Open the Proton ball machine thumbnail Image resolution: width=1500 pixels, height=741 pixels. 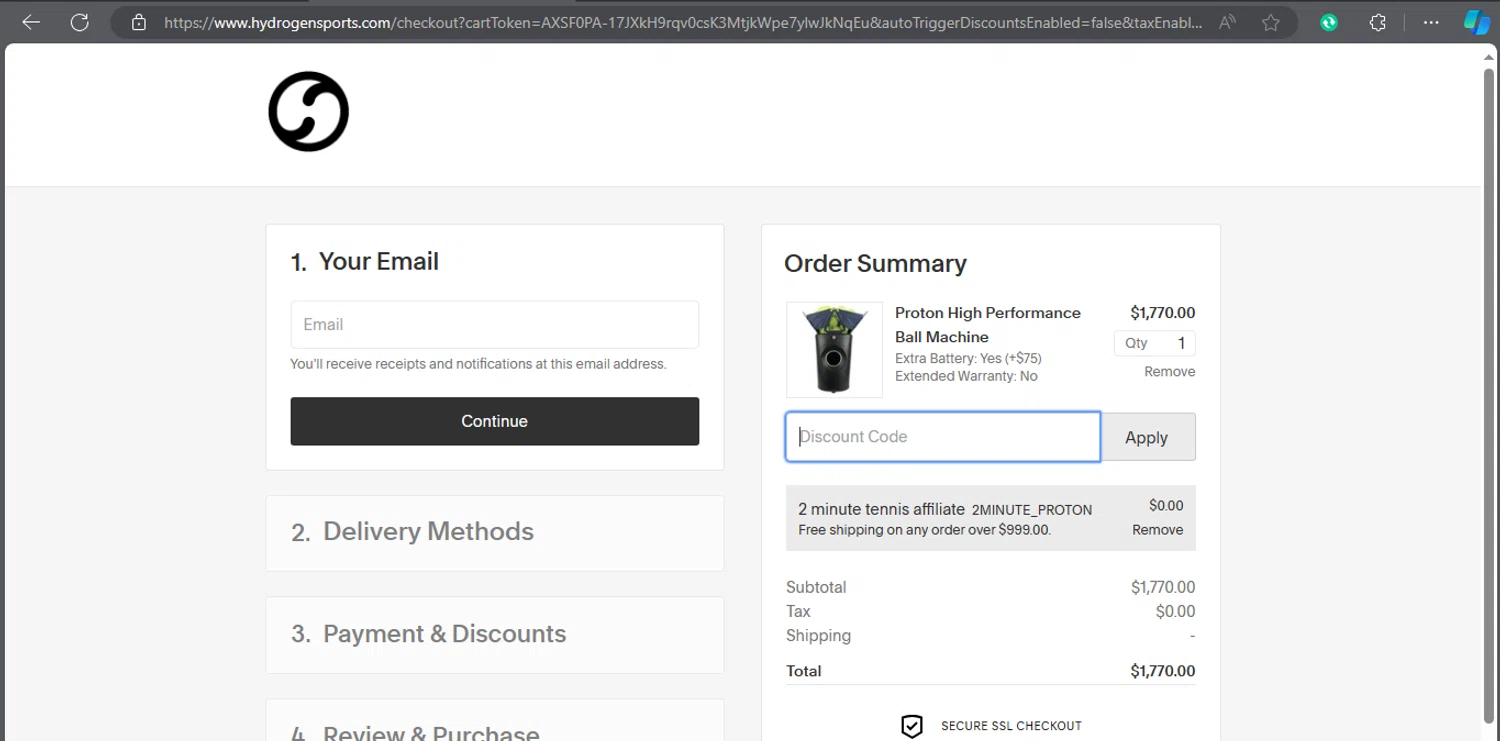click(834, 350)
